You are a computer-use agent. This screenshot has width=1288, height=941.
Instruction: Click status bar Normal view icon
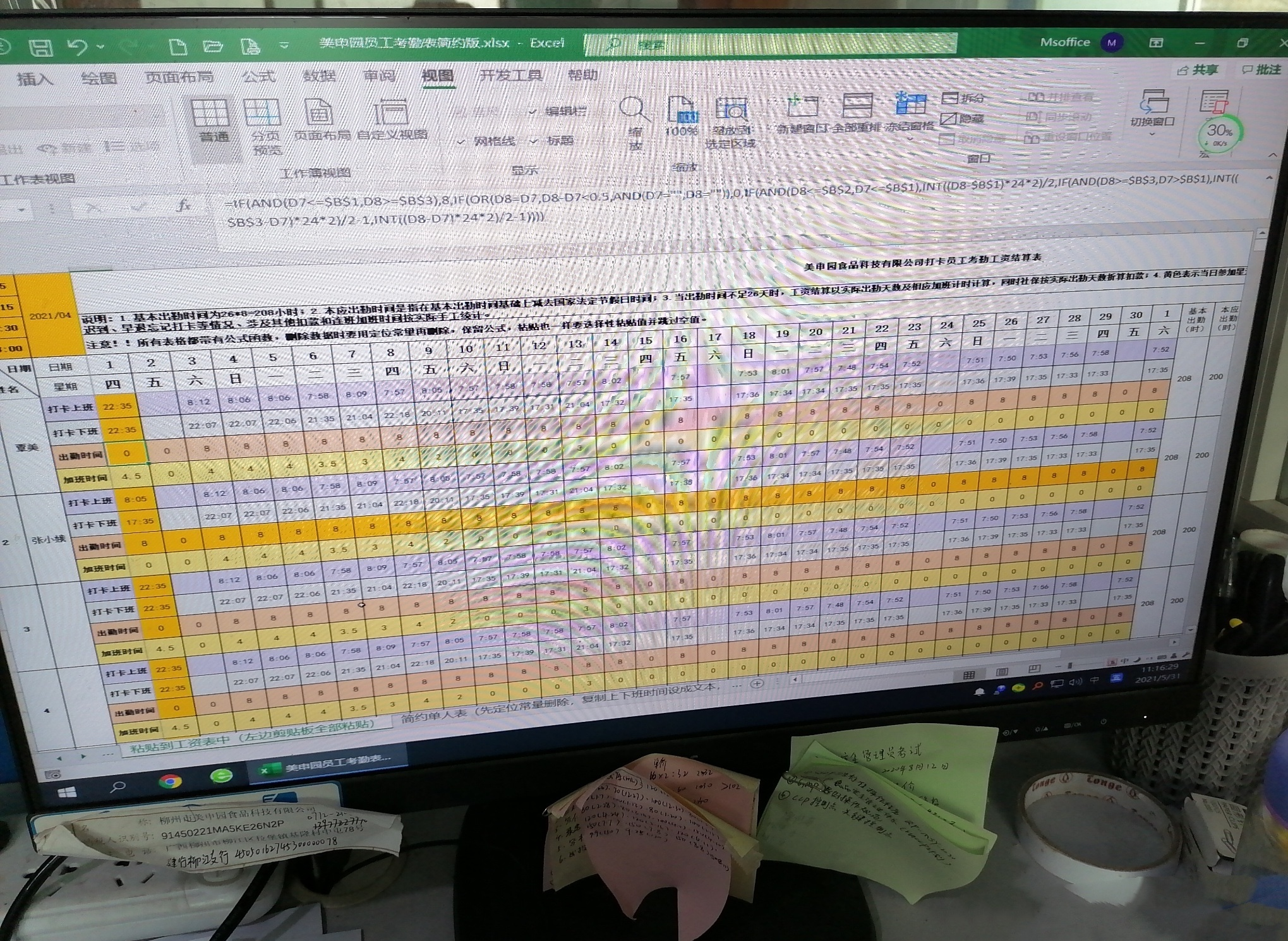pyautogui.click(x=968, y=675)
